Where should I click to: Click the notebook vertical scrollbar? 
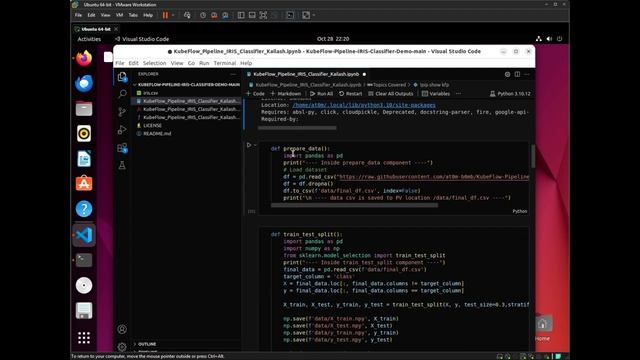click(533, 156)
